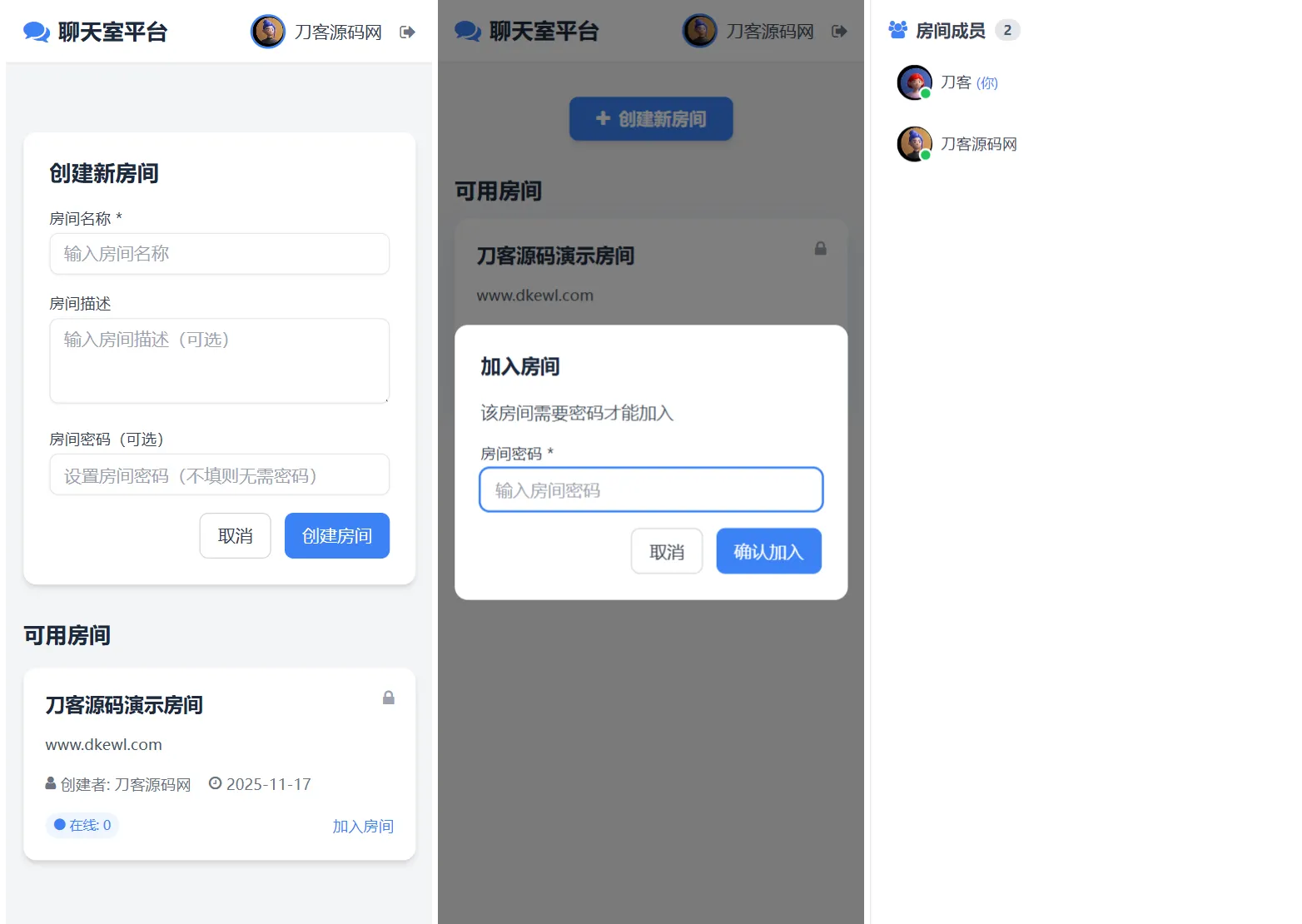
Task: Click 刀客源码网 avatar in the members list
Action: pos(915,144)
